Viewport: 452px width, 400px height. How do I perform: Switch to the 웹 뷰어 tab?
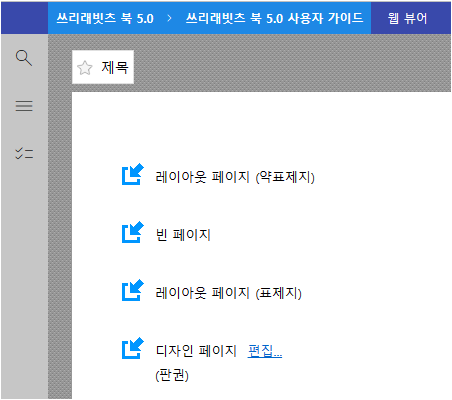(x=407, y=18)
